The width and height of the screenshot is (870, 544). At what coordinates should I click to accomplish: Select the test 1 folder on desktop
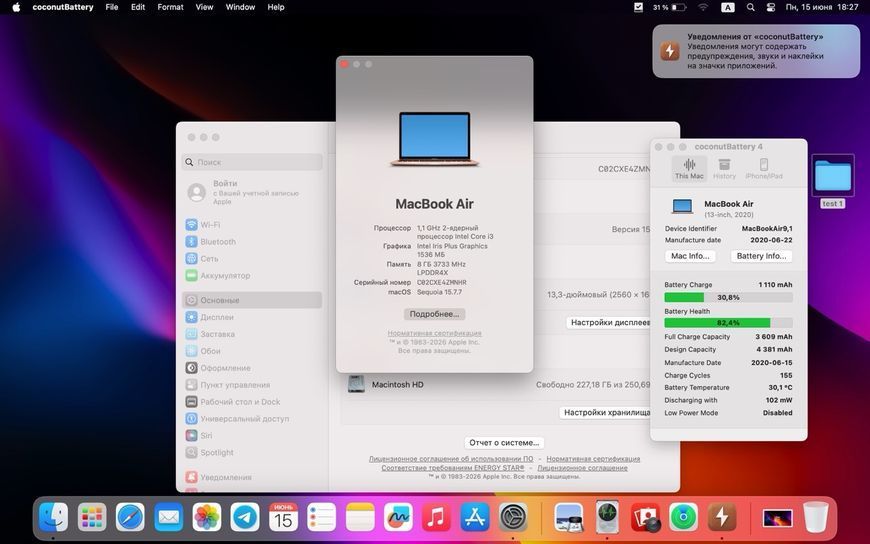[833, 181]
